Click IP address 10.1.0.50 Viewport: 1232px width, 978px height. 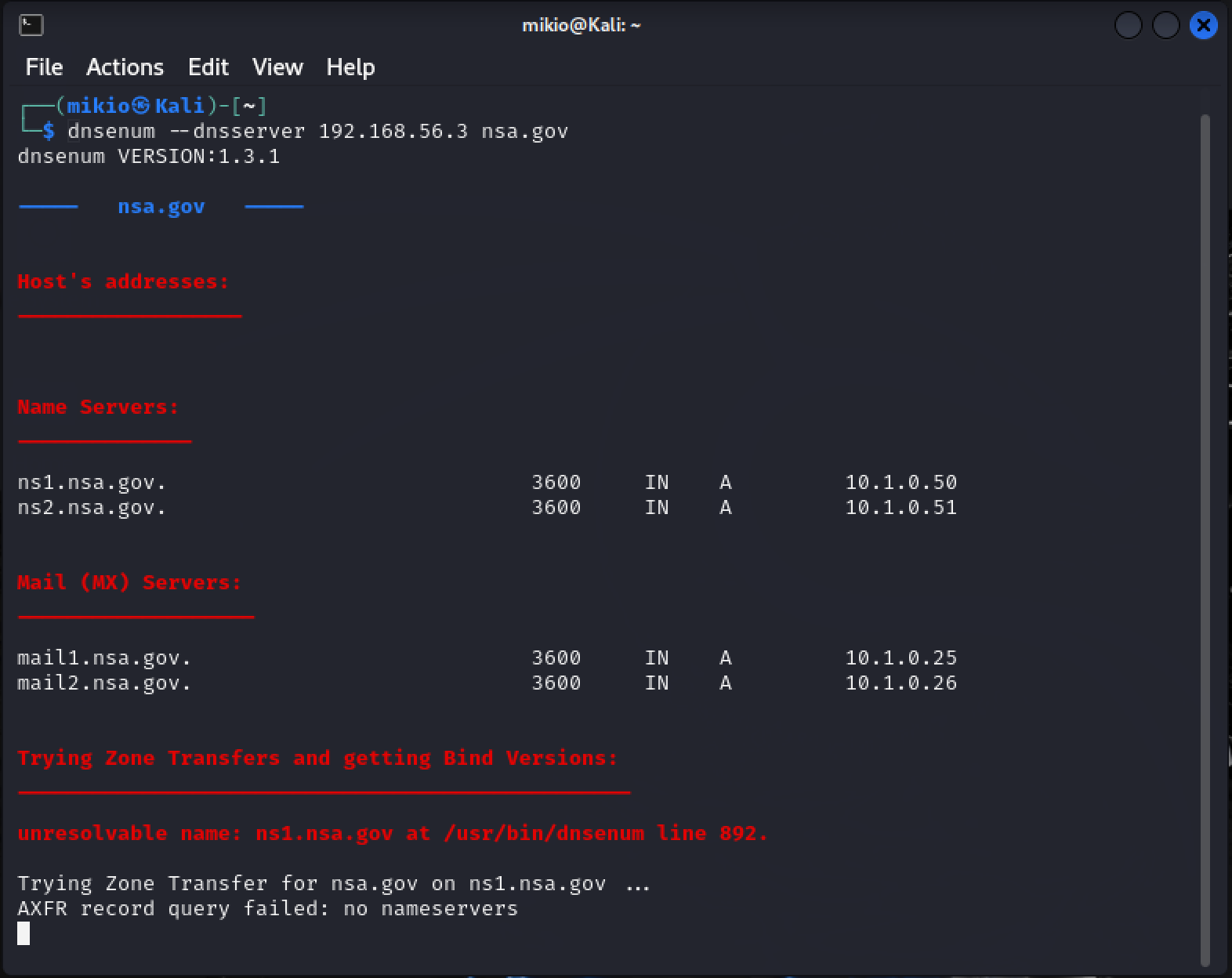[x=901, y=482]
